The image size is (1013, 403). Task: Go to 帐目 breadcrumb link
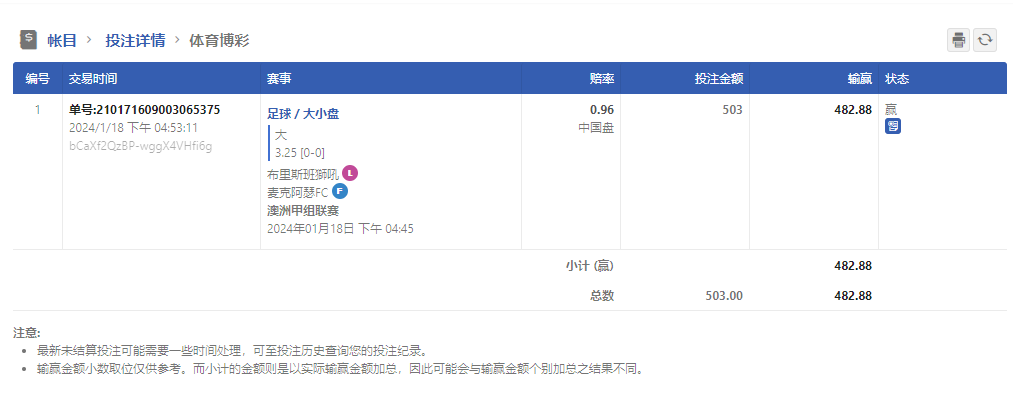[x=62, y=41]
